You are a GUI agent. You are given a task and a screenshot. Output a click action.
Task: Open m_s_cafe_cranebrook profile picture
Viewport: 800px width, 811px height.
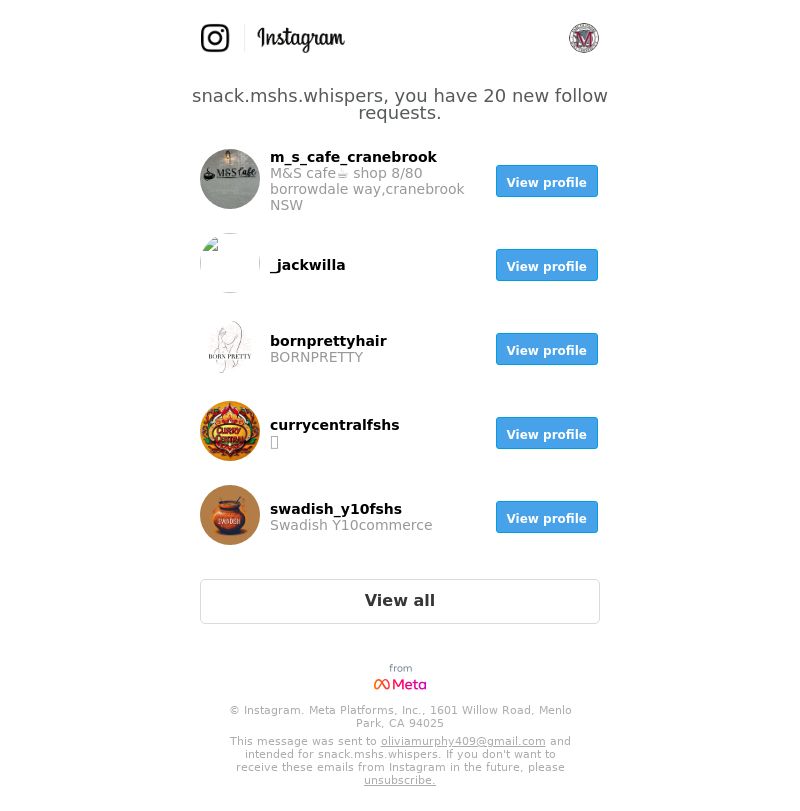[230, 179]
